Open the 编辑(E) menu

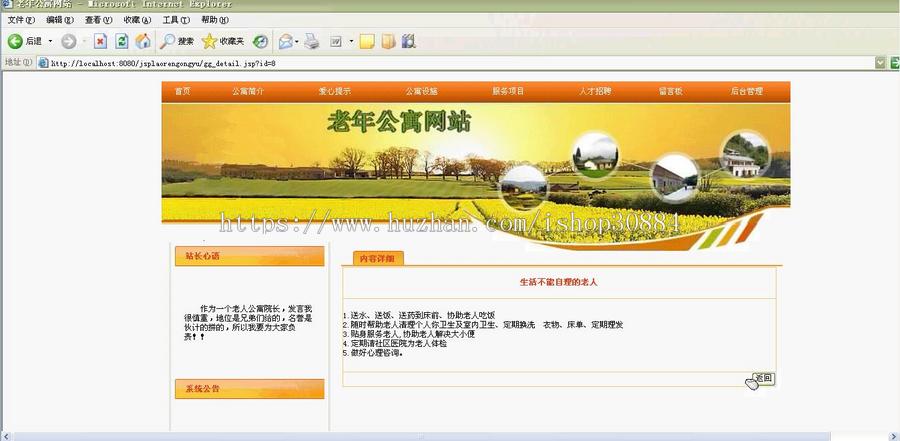[60, 20]
